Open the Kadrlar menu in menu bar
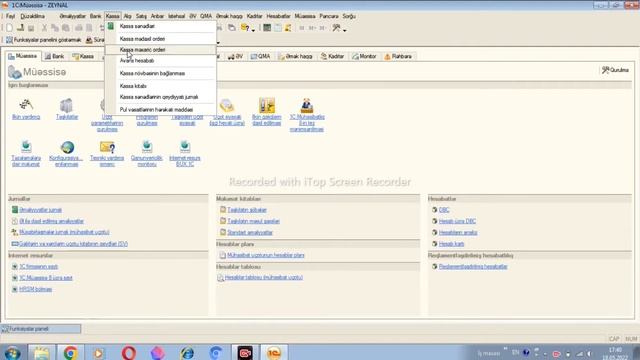The width and height of the screenshot is (640, 360). click(x=254, y=16)
